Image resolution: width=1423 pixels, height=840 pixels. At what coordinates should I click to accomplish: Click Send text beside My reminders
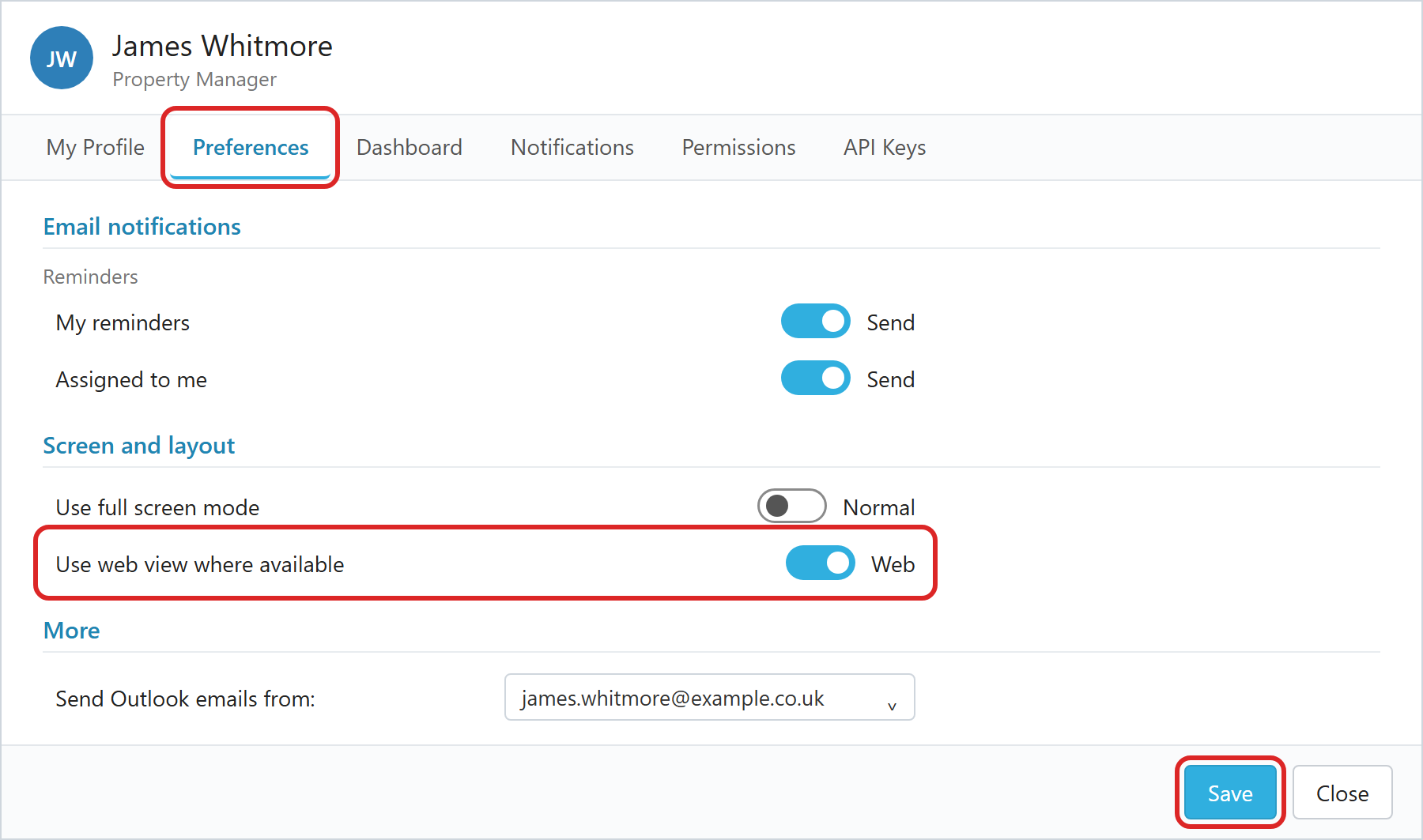pyautogui.click(x=891, y=322)
